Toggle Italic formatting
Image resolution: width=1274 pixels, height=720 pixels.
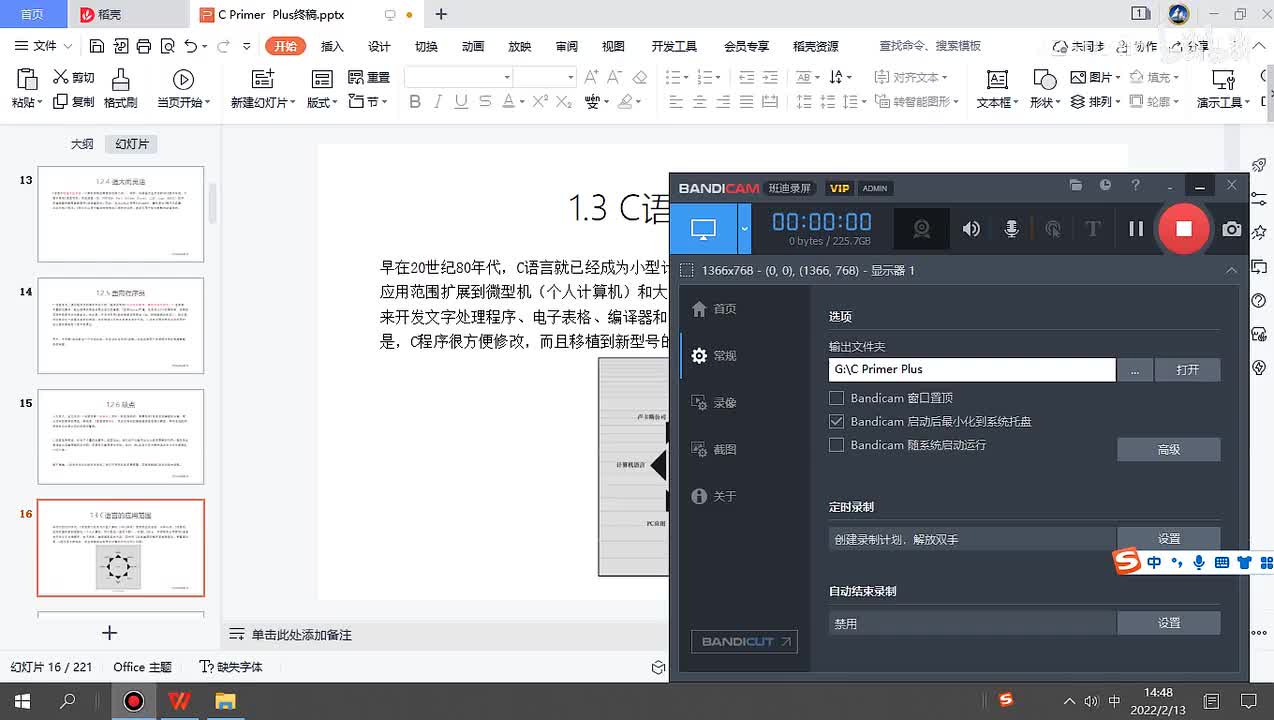(437, 102)
